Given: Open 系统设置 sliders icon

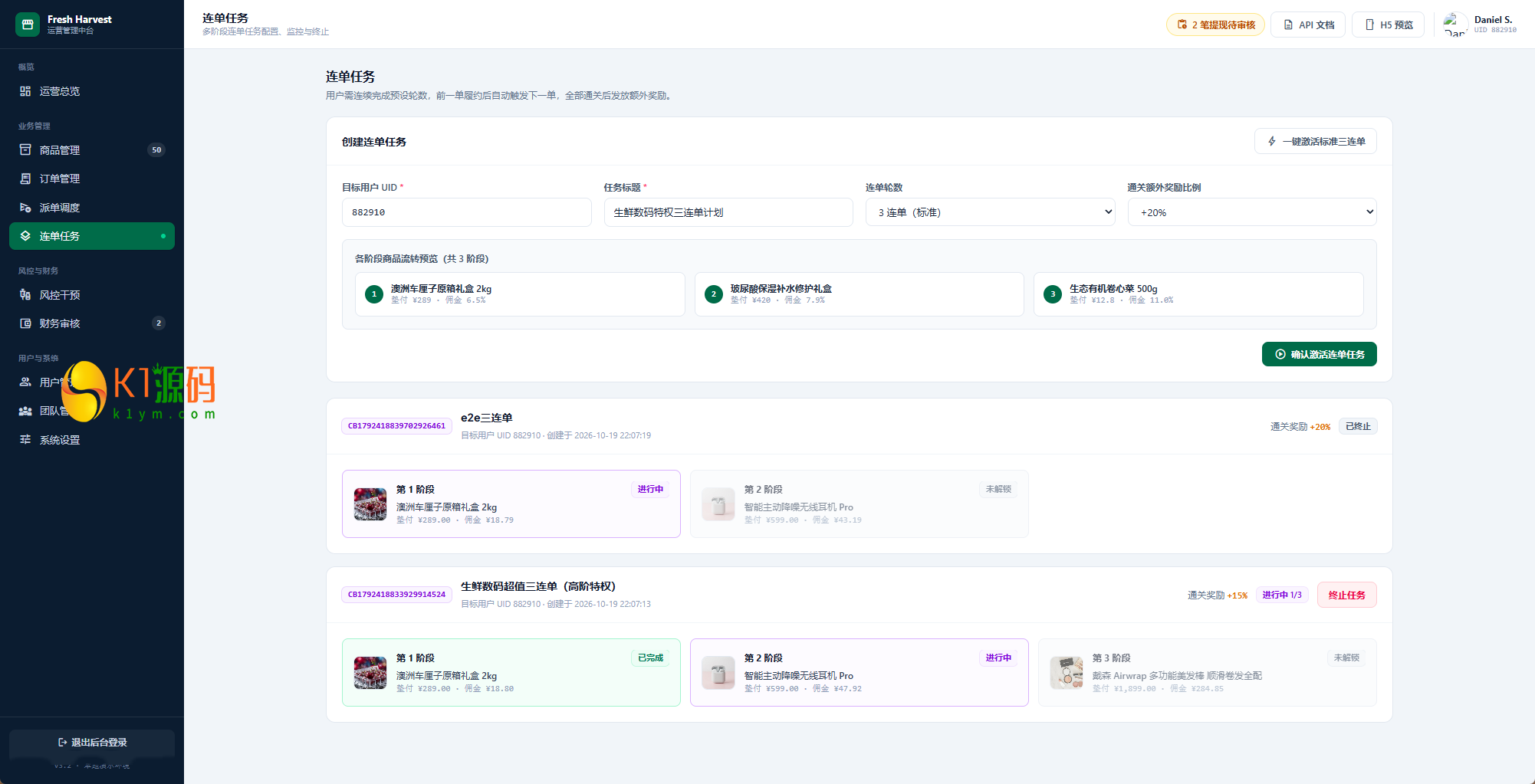Looking at the screenshot, I should [25, 440].
